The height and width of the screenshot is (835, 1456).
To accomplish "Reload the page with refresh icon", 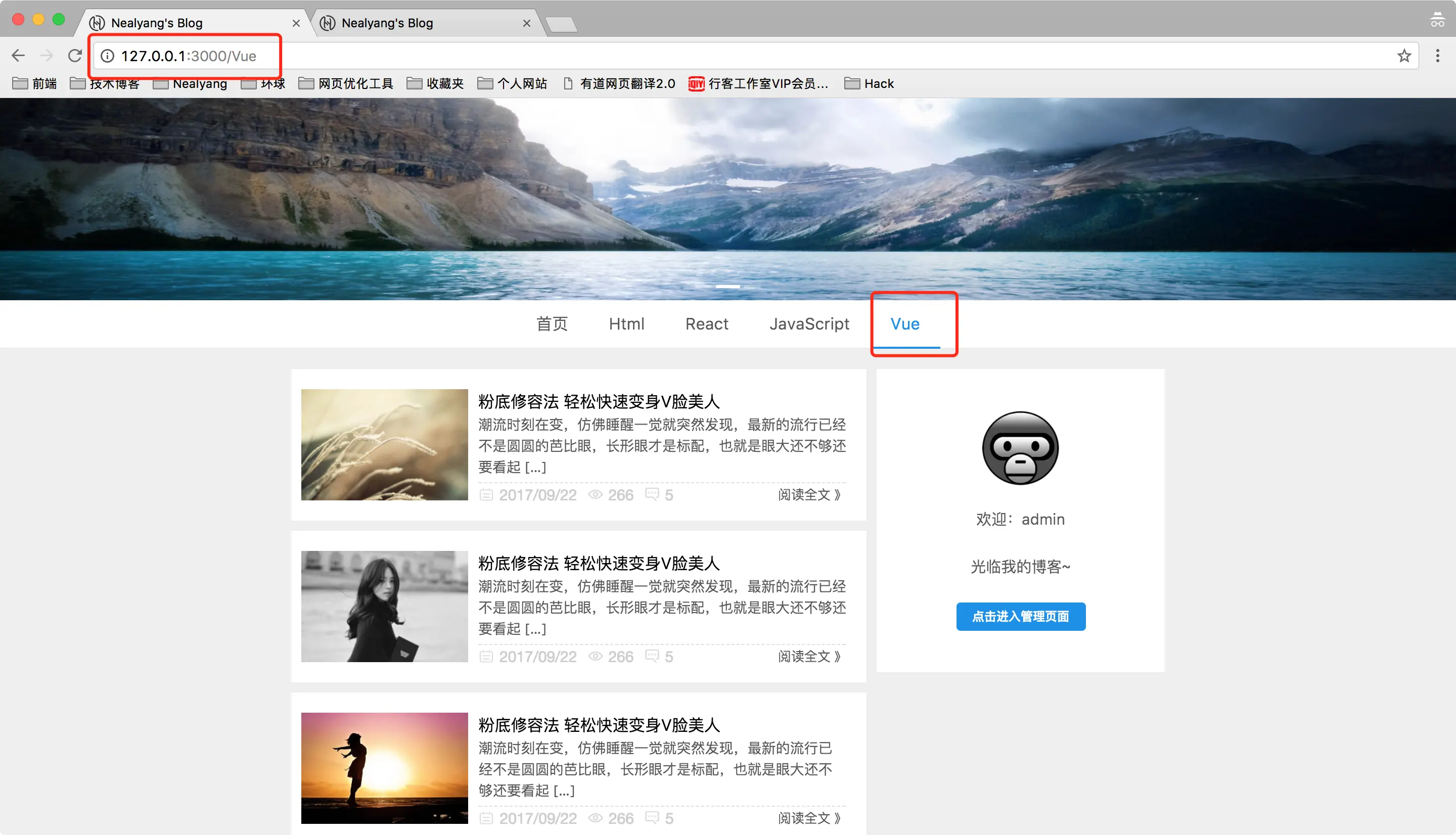I will [x=75, y=56].
